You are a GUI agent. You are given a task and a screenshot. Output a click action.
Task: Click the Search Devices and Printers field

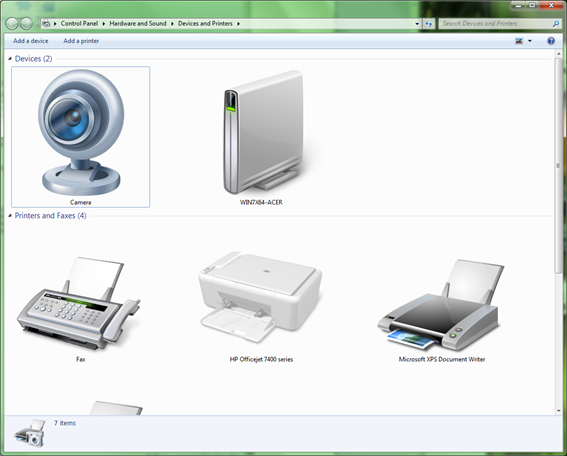[495, 24]
